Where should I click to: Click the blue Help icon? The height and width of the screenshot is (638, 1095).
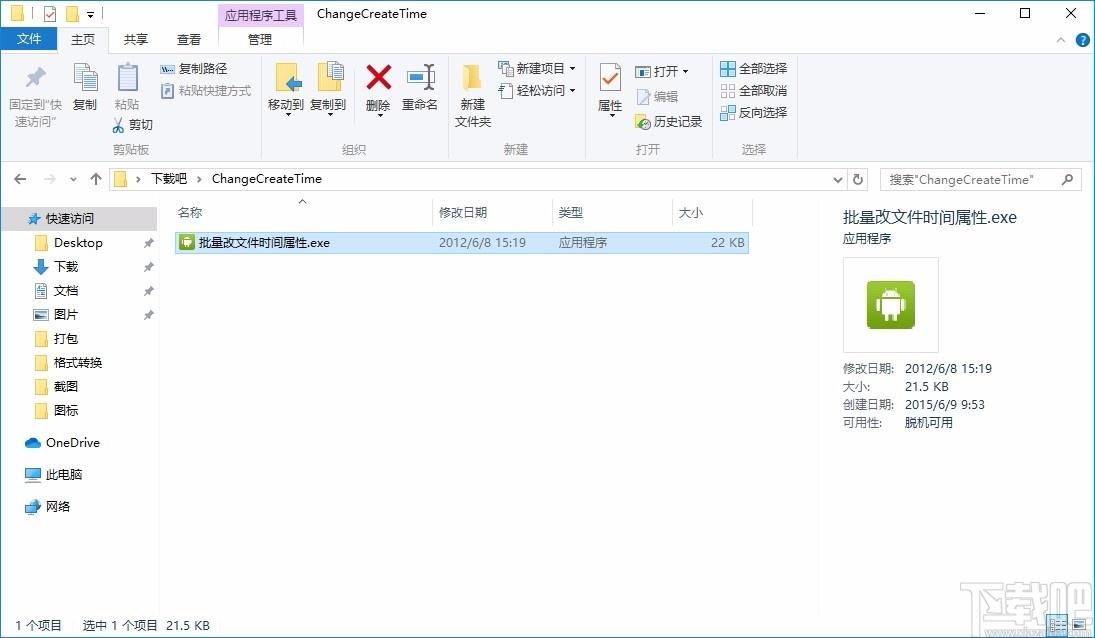pos(1082,40)
